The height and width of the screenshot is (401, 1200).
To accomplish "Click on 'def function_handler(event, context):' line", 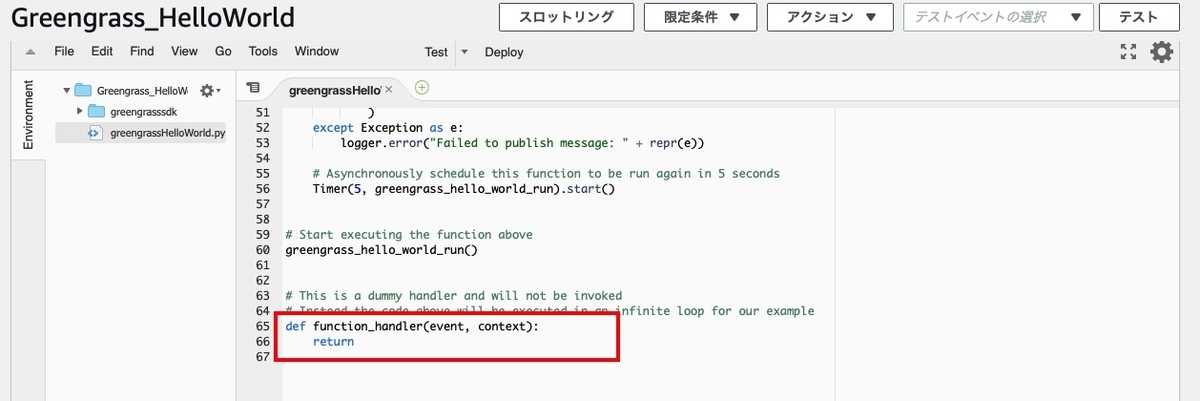I will pyautogui.click(x=412, y=326).
